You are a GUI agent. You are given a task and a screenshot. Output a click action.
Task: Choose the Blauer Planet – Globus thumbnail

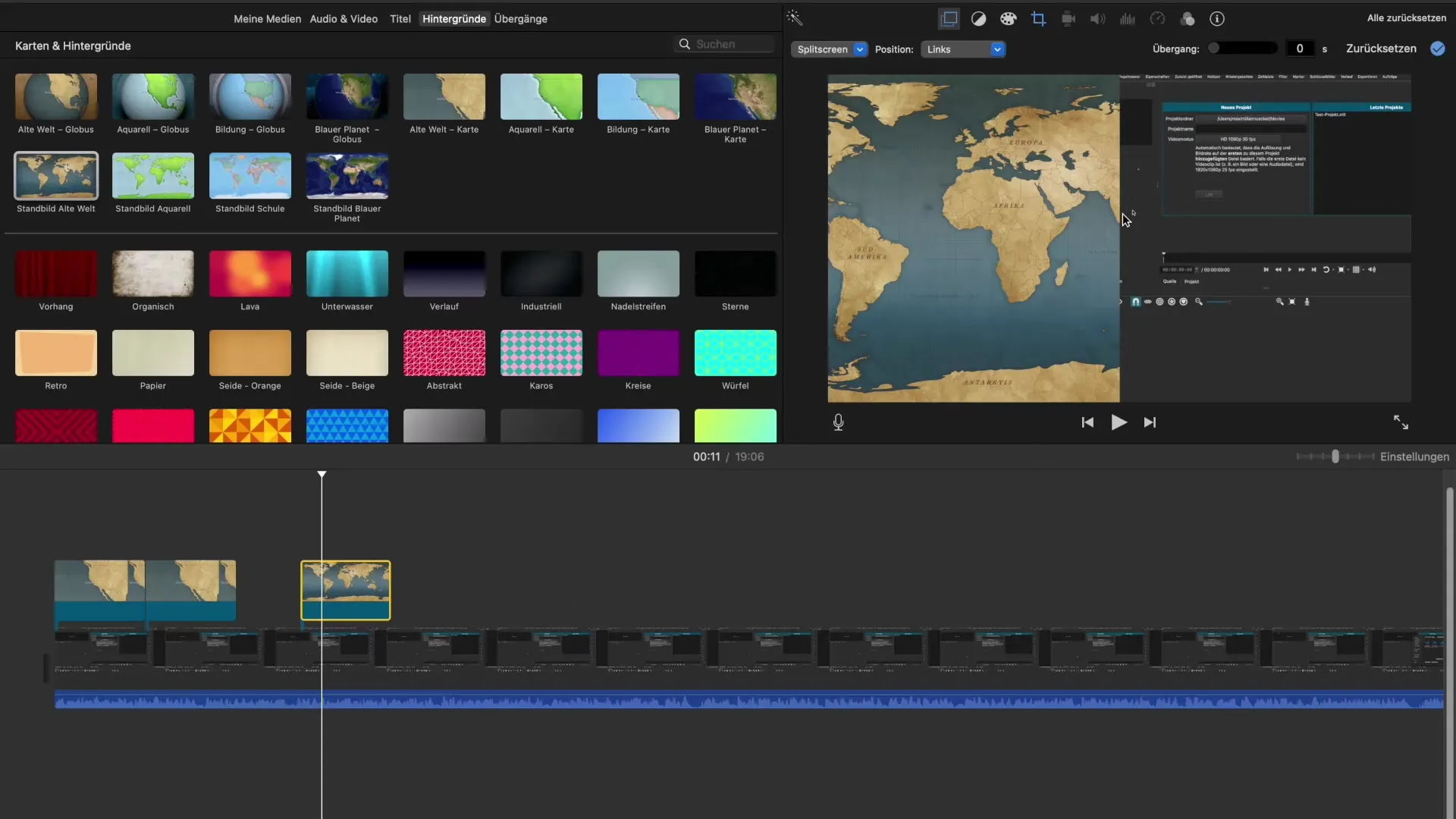click(347, 96)
